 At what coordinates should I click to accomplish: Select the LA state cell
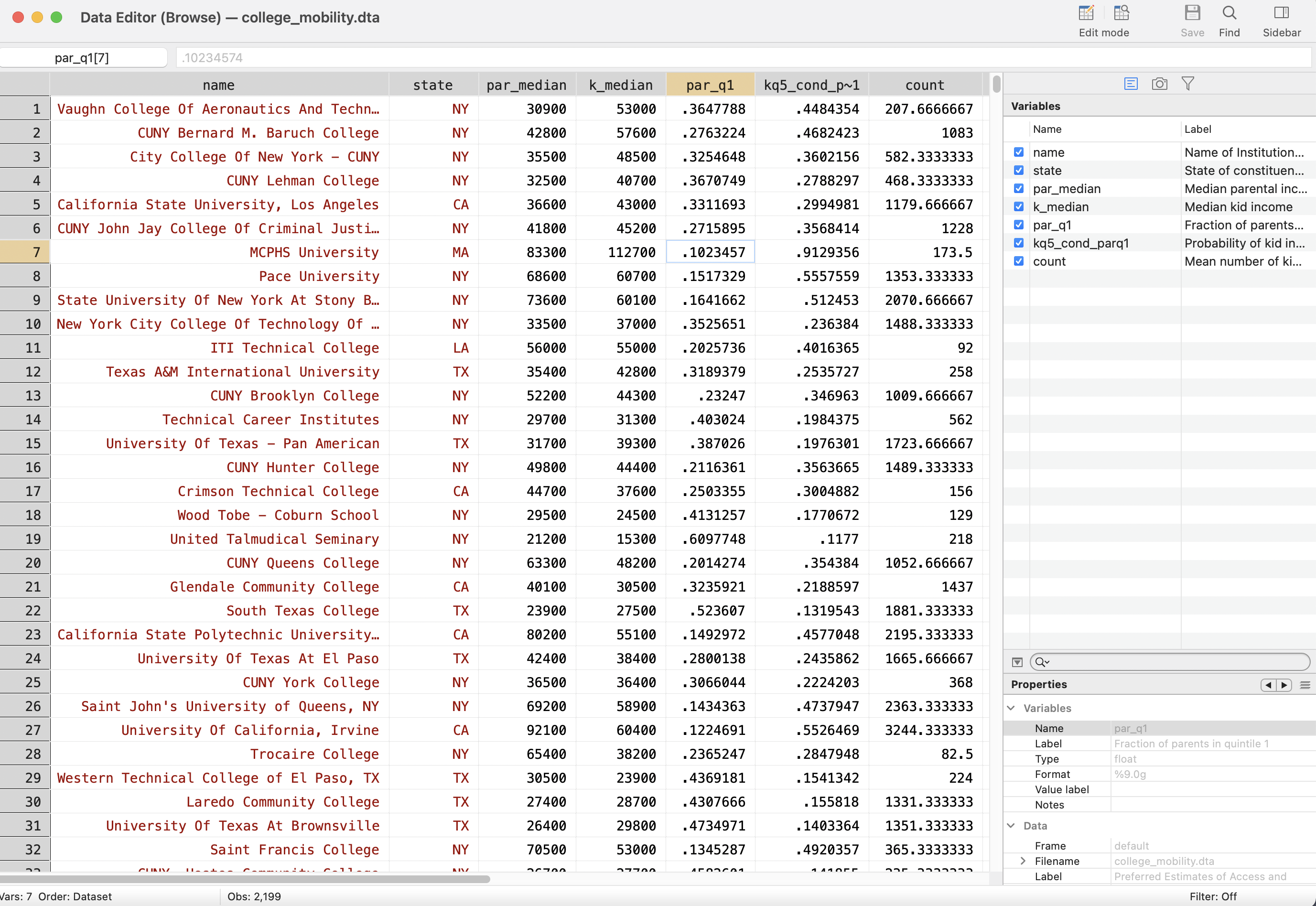[434, 347]
